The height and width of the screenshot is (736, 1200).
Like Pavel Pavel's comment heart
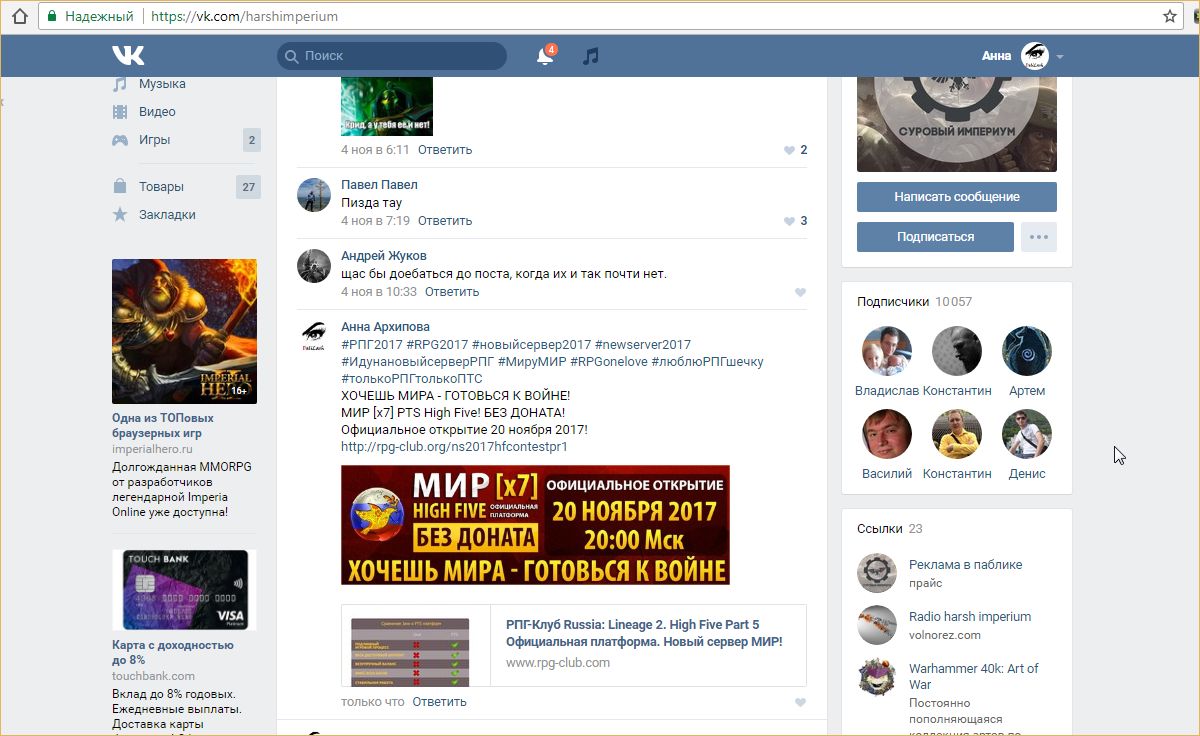(x=790, y=221)
